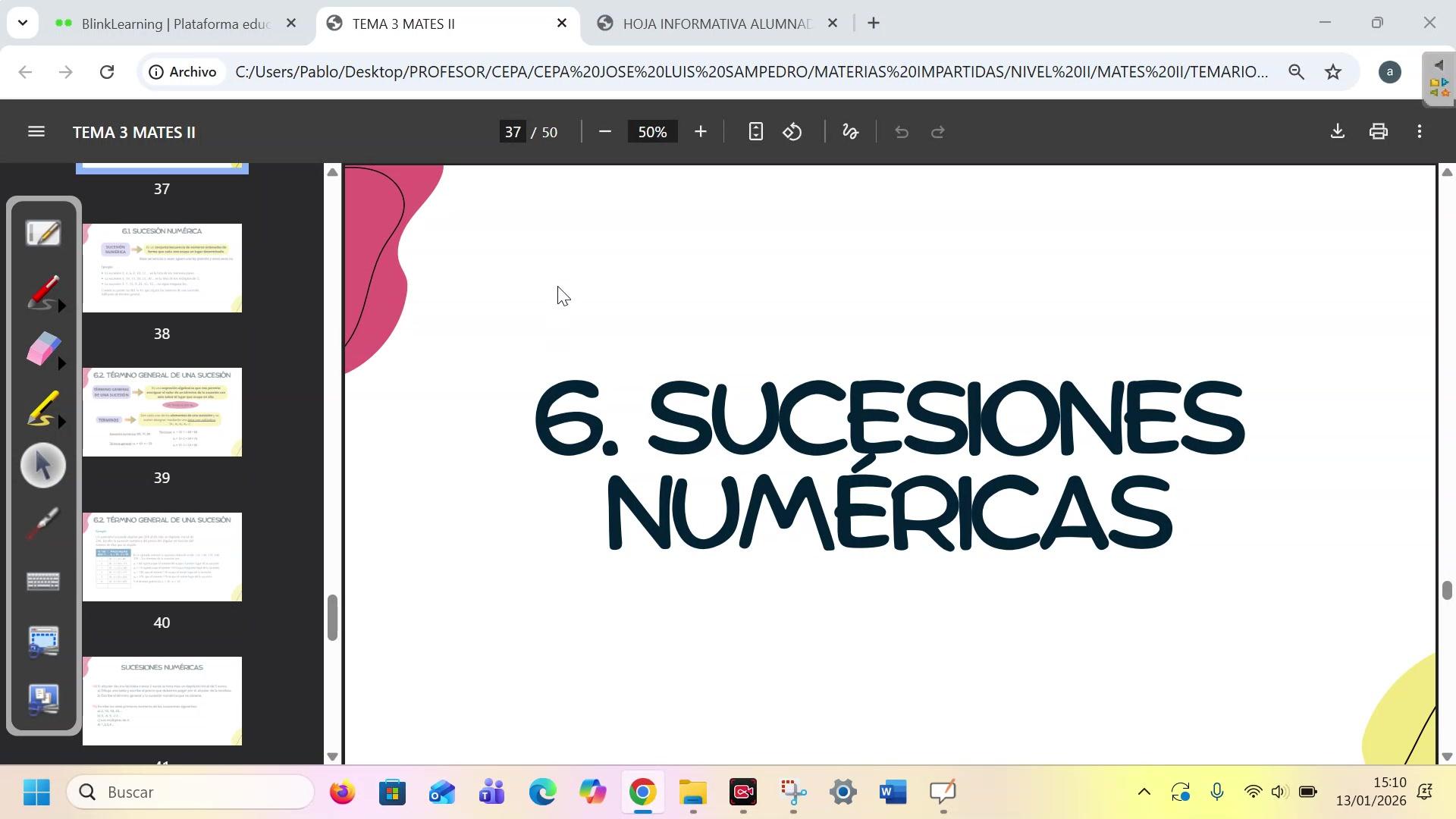Switch to HOJA INFORMATIVA ALUMNADO tab
1456x819 pixels.
tap(716, 24)
